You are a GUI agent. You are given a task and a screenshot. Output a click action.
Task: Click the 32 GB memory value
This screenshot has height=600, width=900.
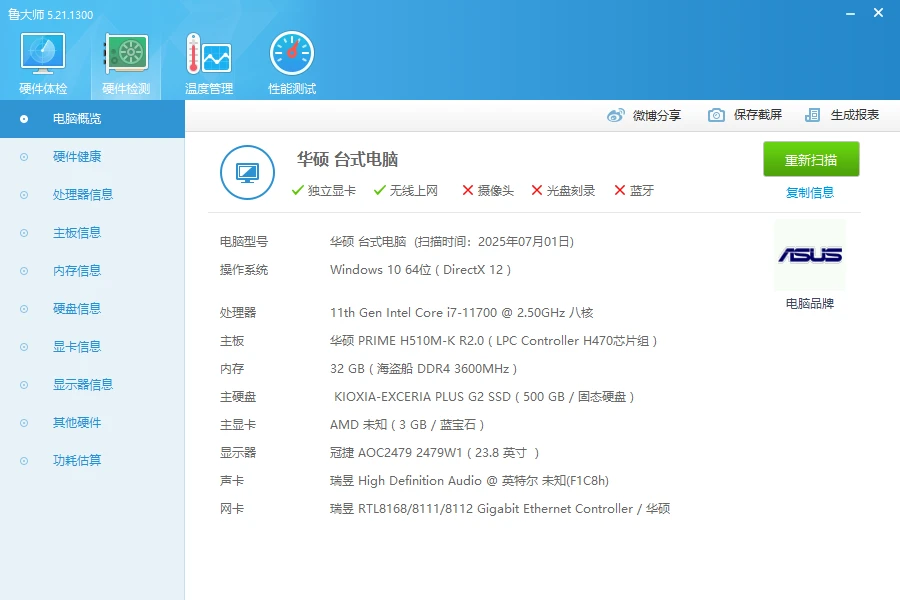click(x=423, y=369)
